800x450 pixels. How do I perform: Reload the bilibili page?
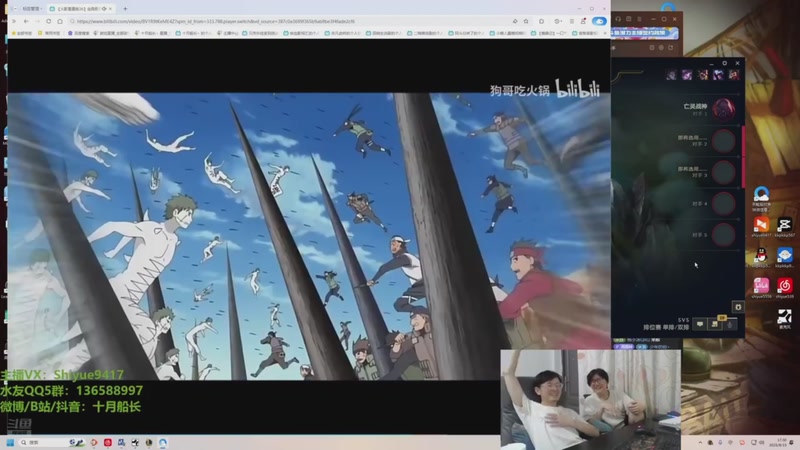48,21
